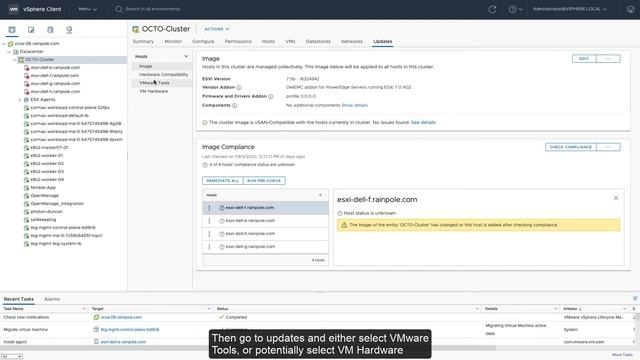Viewport: 640px width, 360px height.
Task: Click the OCTO-Cluster cluster icon in header
Action: point(136,29)
